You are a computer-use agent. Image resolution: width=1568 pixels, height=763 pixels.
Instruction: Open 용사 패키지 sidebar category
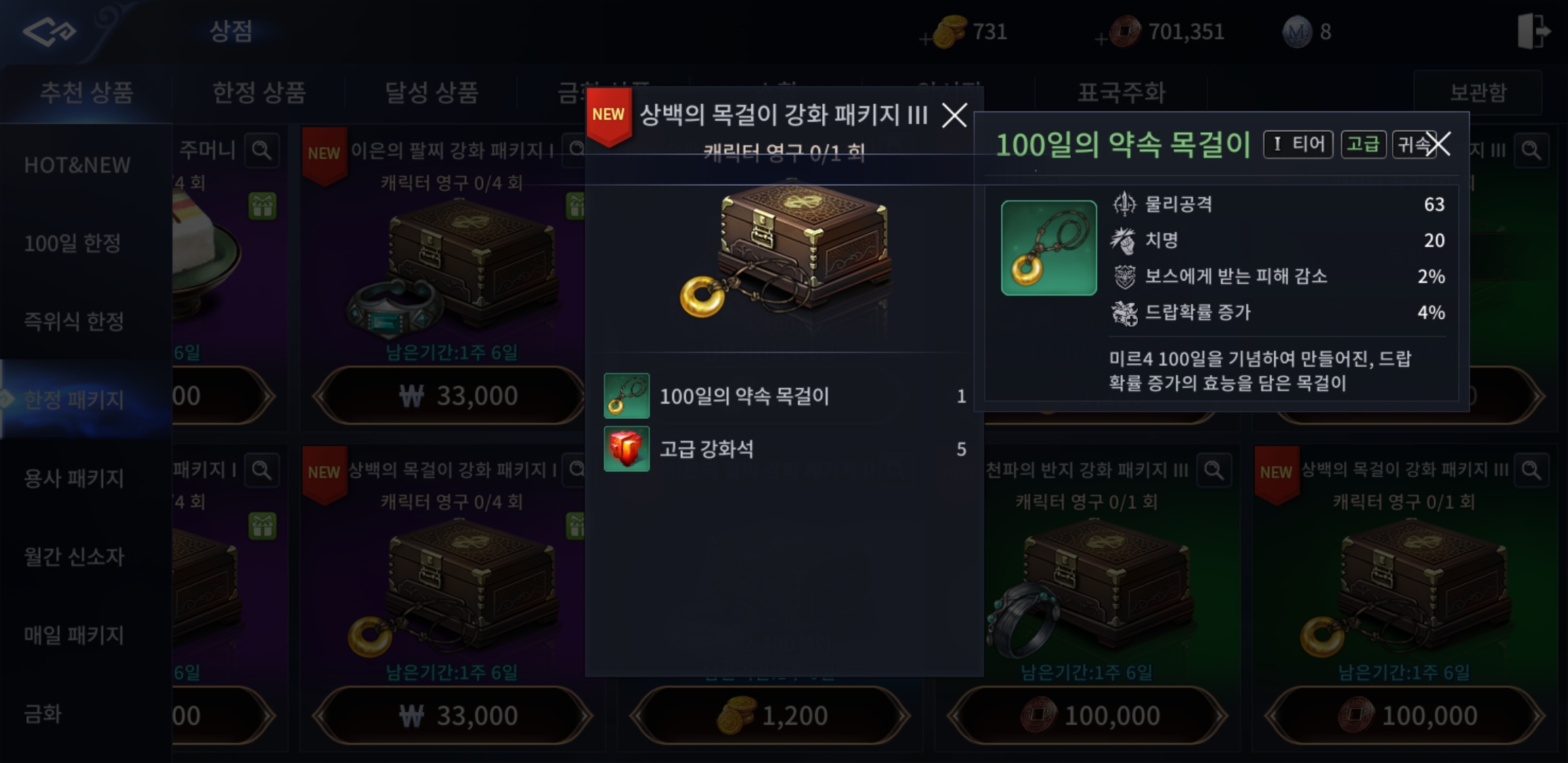click(x=74, y=478)
